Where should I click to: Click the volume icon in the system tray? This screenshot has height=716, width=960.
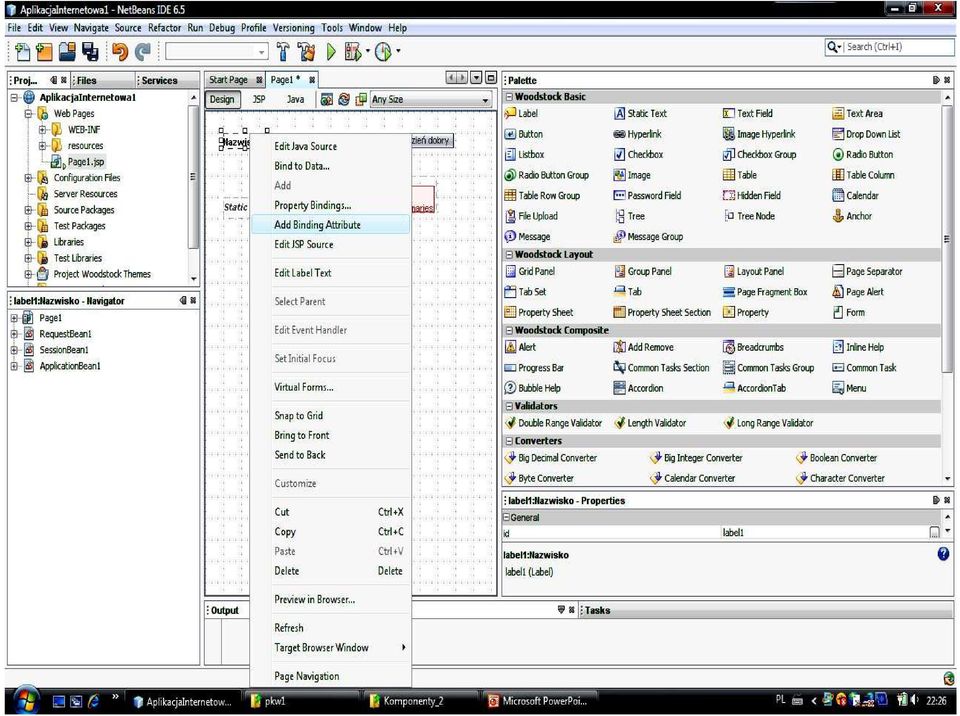(915, 699)
